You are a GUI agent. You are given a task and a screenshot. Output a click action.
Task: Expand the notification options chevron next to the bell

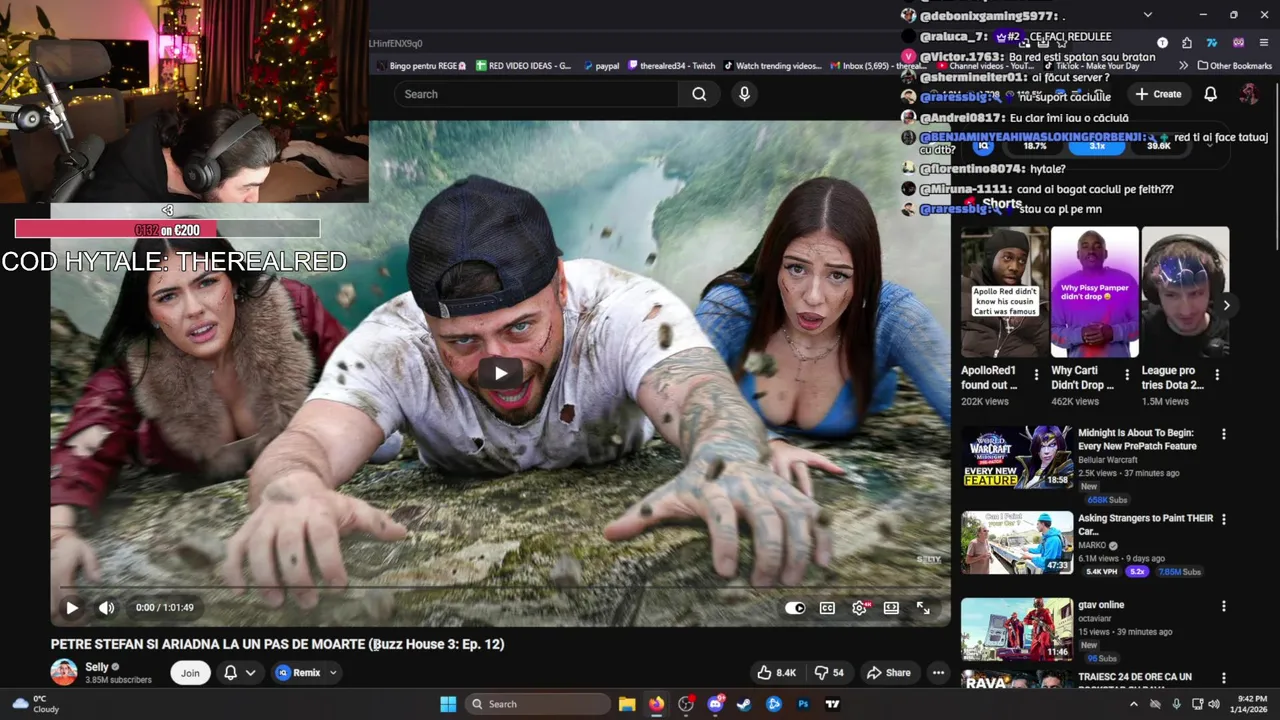pos(250,673)
